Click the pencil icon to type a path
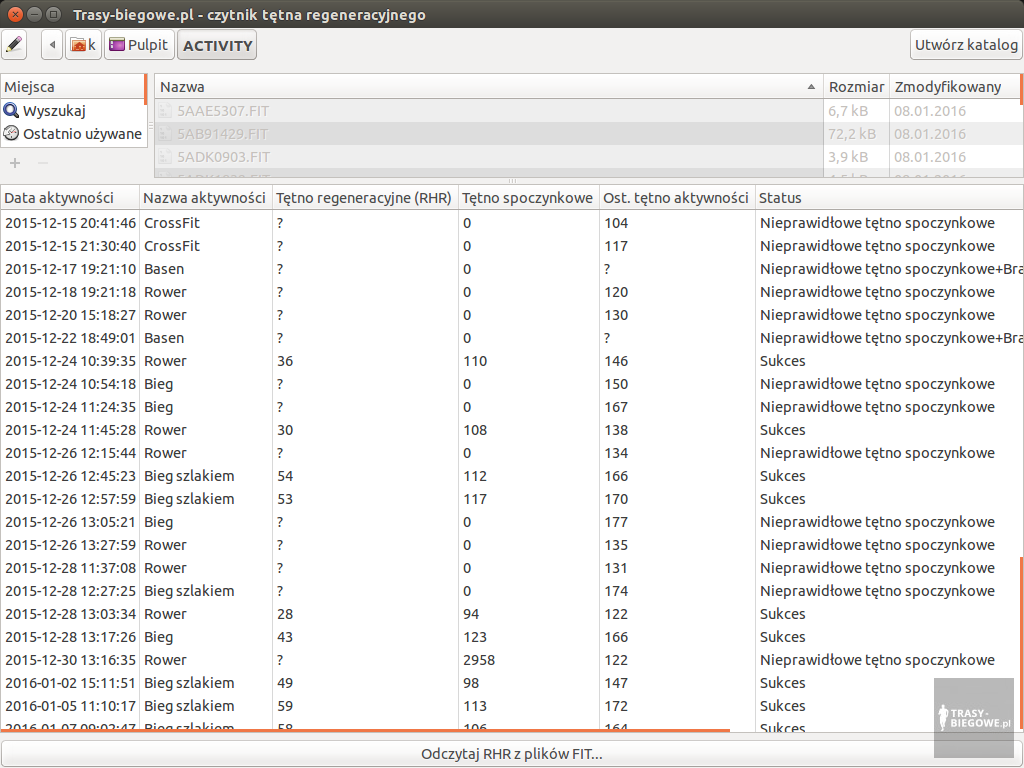This screenshot has width=1024, height=768. tap(15, 45)
